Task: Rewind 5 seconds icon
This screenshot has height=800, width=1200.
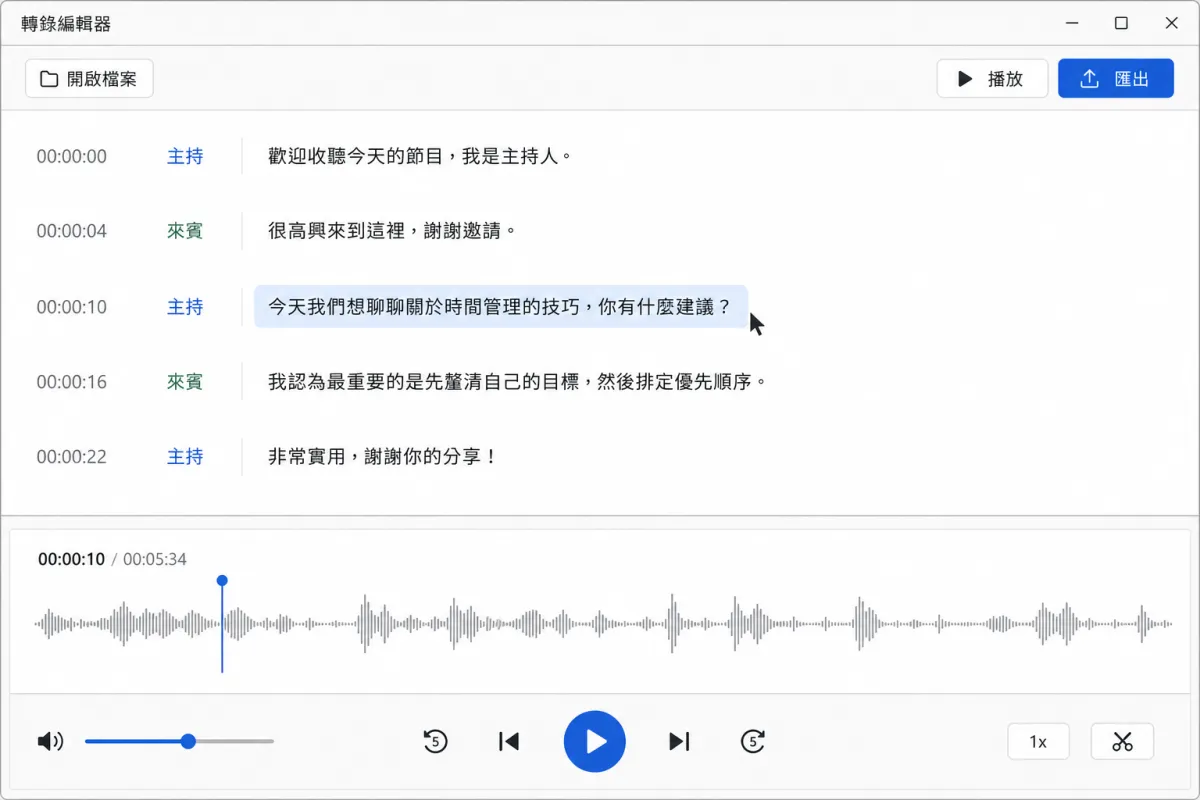Action: [435, 741]
